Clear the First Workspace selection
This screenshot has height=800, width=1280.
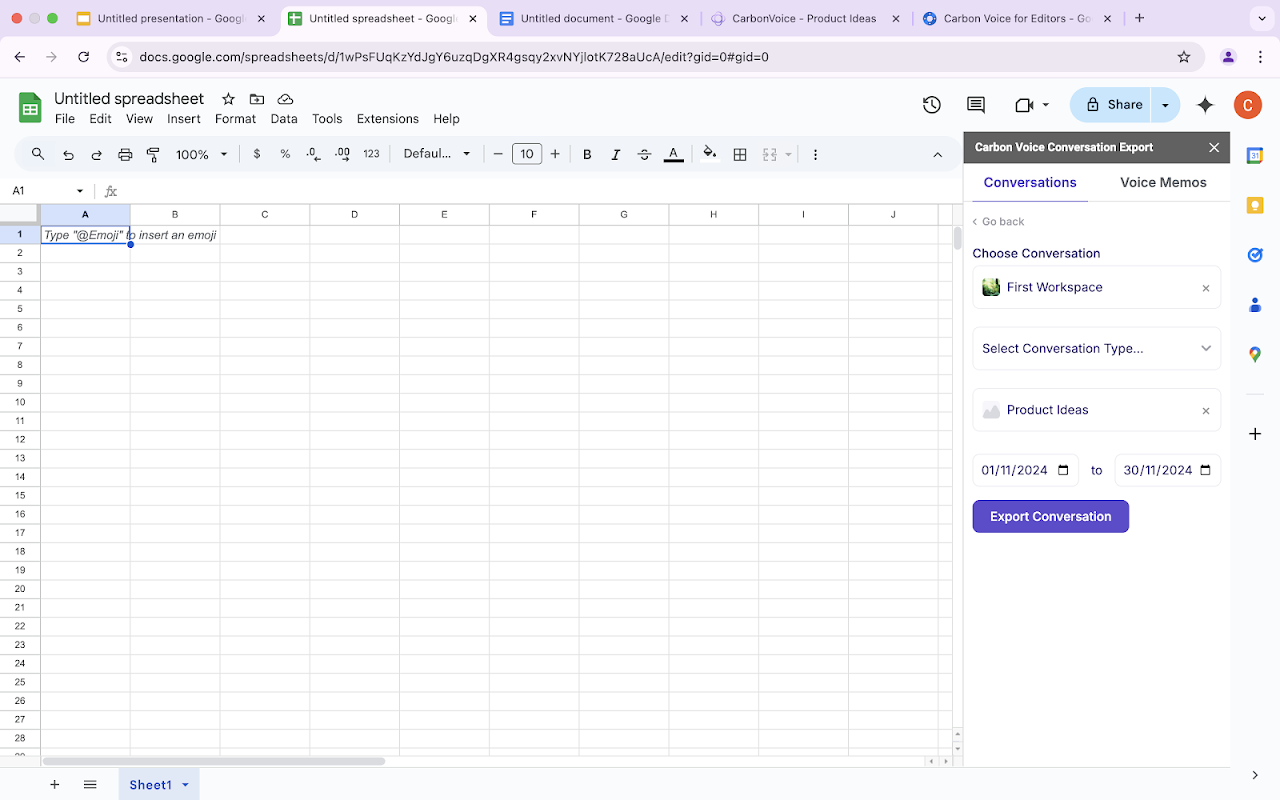(1206, 288)
